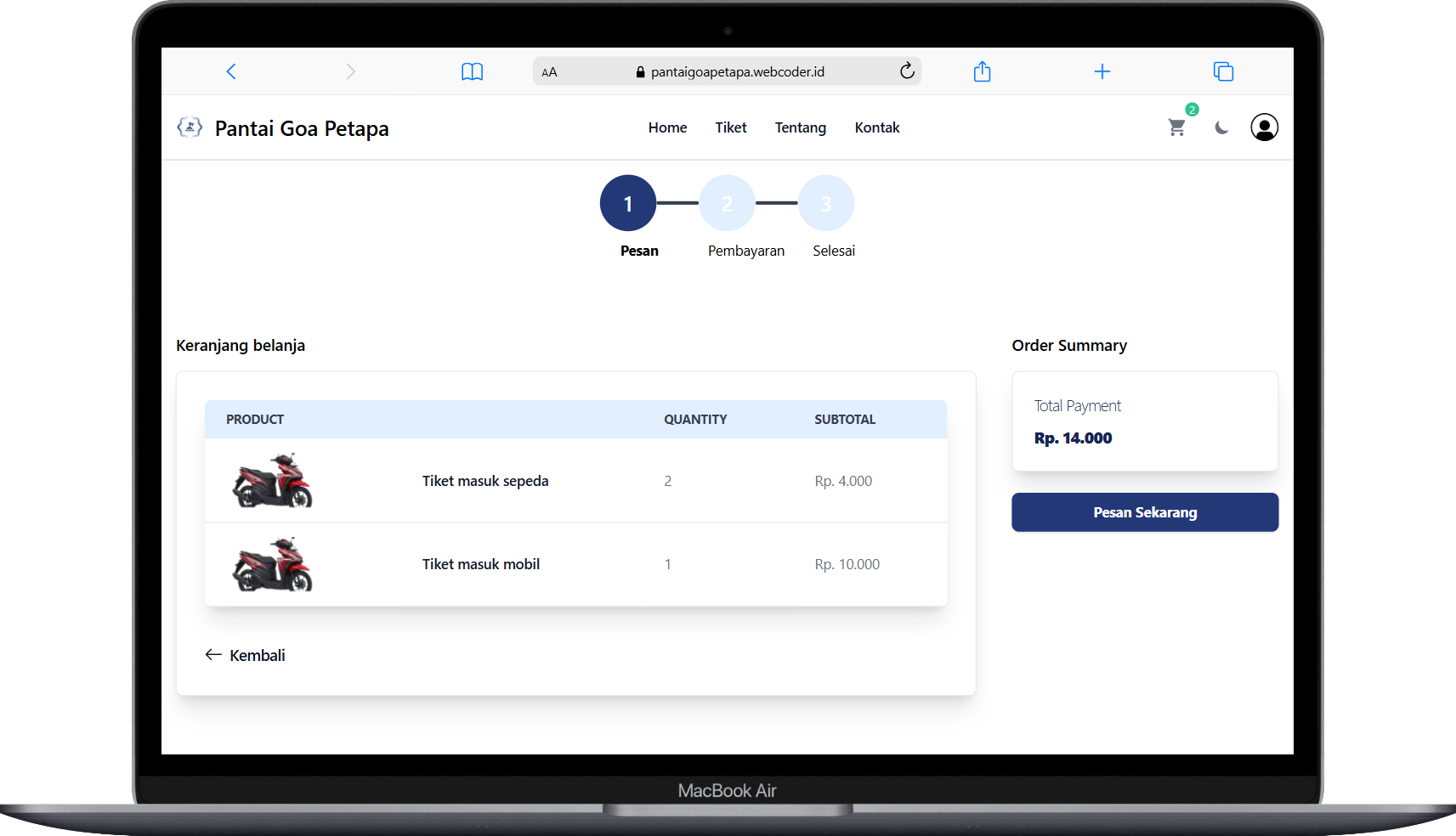The height and width of the screenshot is (836, 1456).
Task: Click the Kembali back link
Action: tap(245, 655)
